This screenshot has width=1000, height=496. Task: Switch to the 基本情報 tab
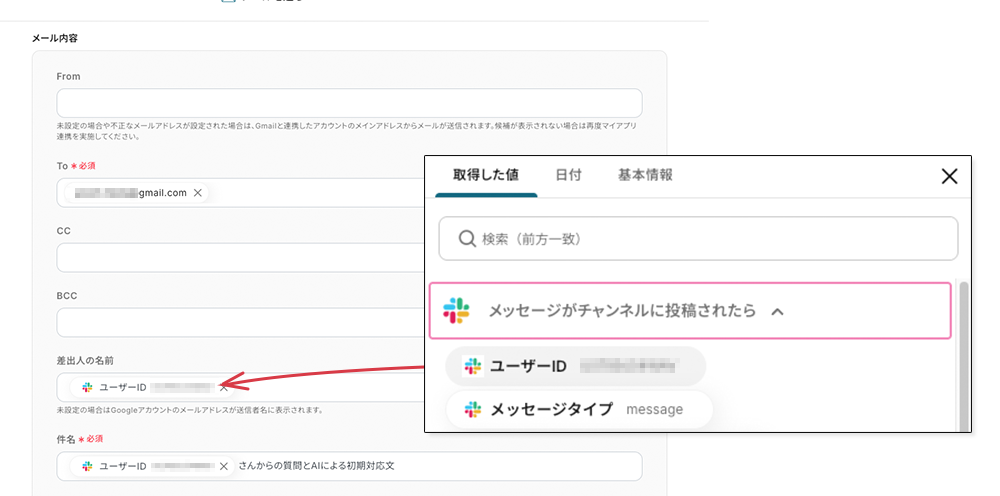pyautogui.click(x=645, y=175)
